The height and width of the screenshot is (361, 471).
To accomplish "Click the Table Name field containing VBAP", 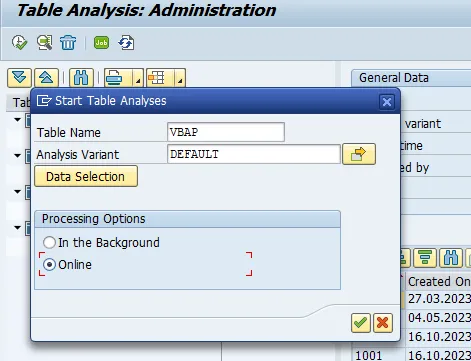I will click(226, 132).
